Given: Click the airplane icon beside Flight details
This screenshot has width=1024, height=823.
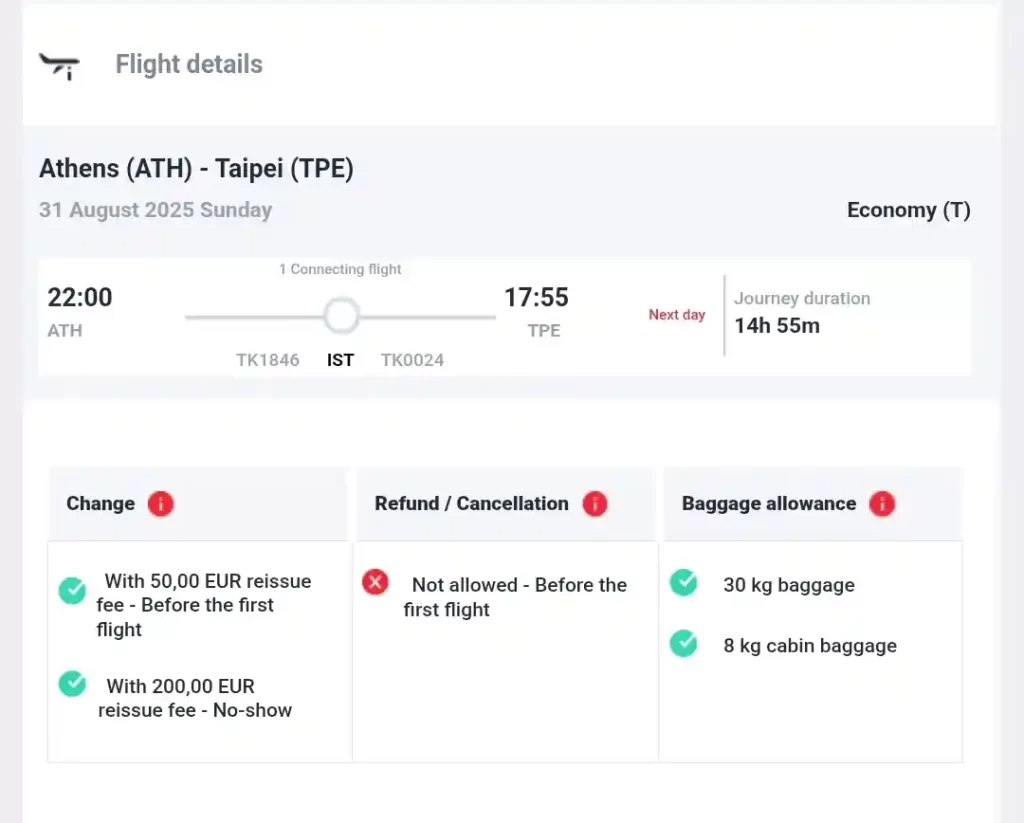Looking at the screenshot, I should pos(59,65).
